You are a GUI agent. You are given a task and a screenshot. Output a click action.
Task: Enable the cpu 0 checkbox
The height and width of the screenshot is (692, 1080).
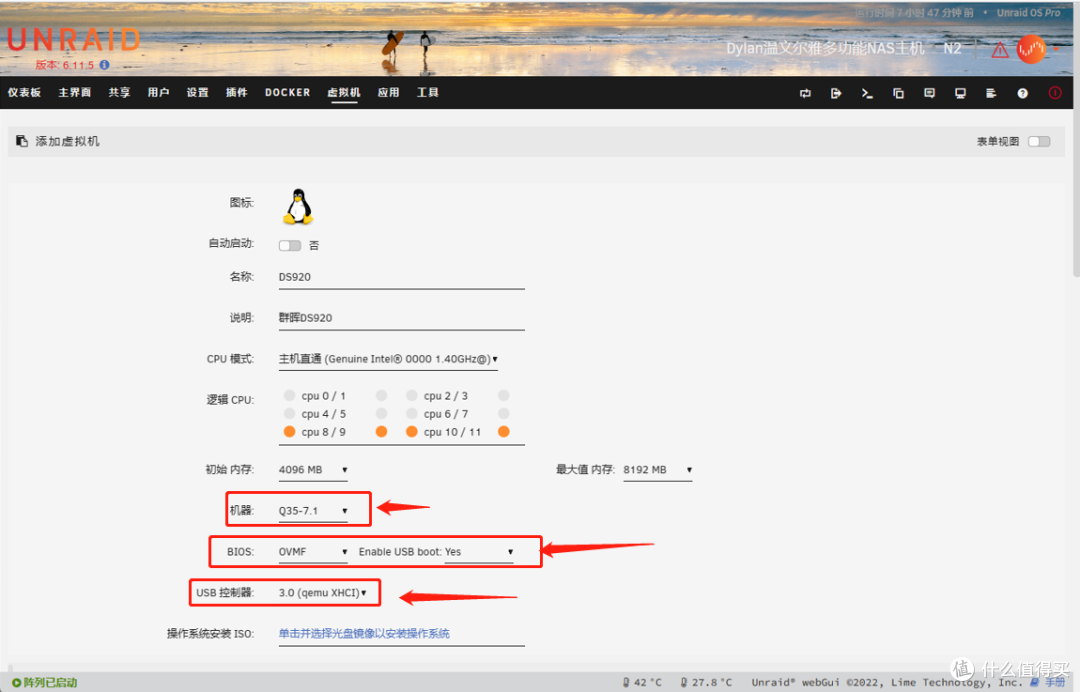pos(289,395)
